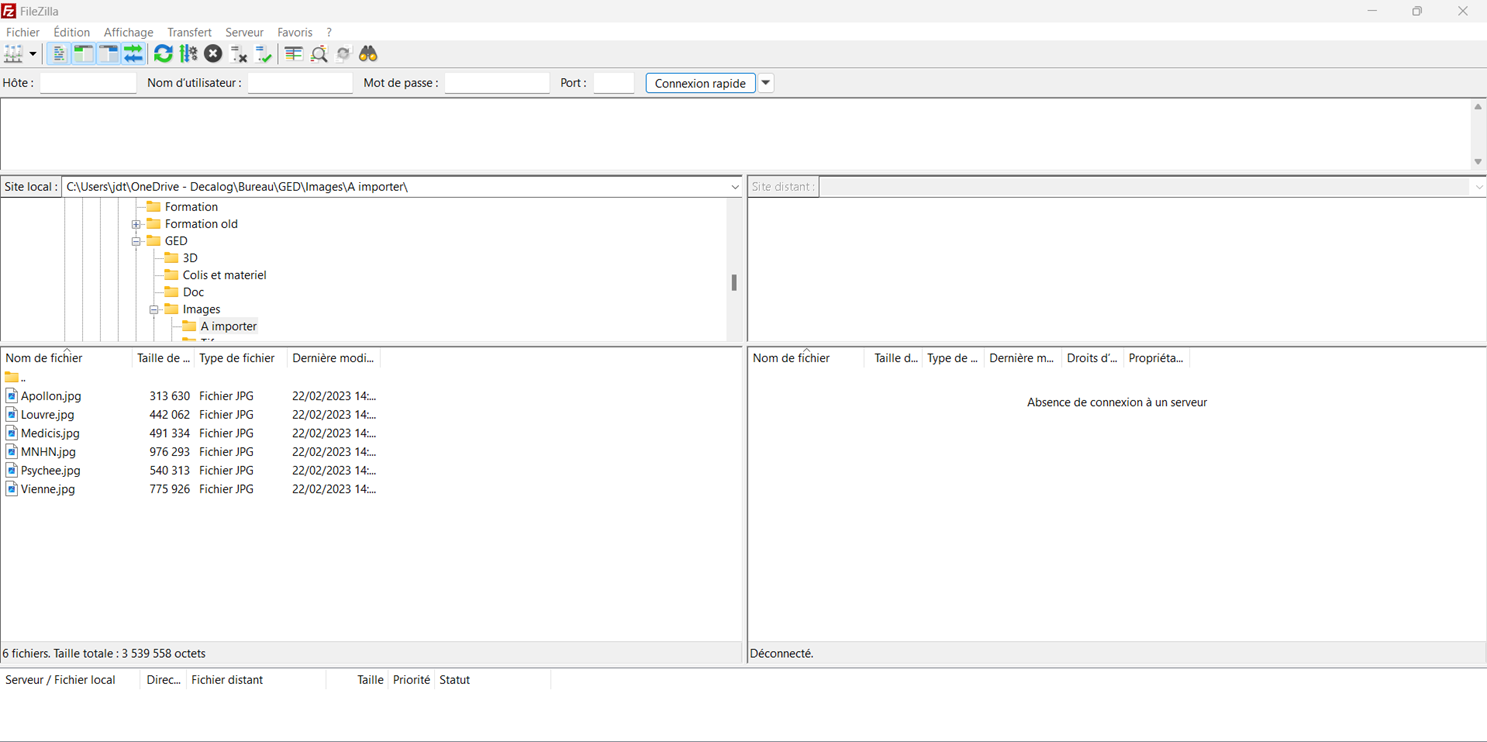Click the process queue toggle icon
The height and width of the screenshot is (742, 1487).
pyautogui.click(x=188, y=54)
